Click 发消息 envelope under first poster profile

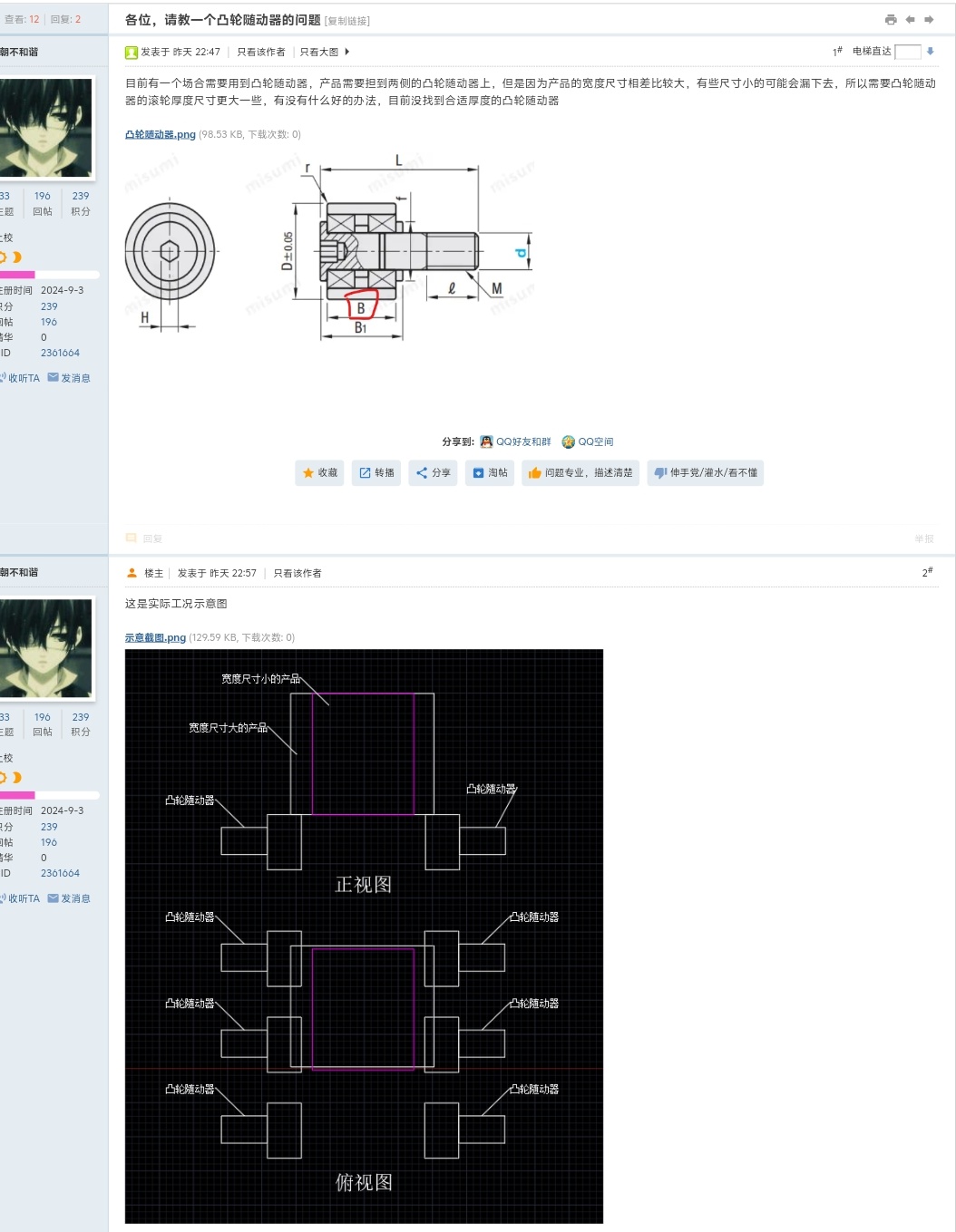[x=69, y=378]
